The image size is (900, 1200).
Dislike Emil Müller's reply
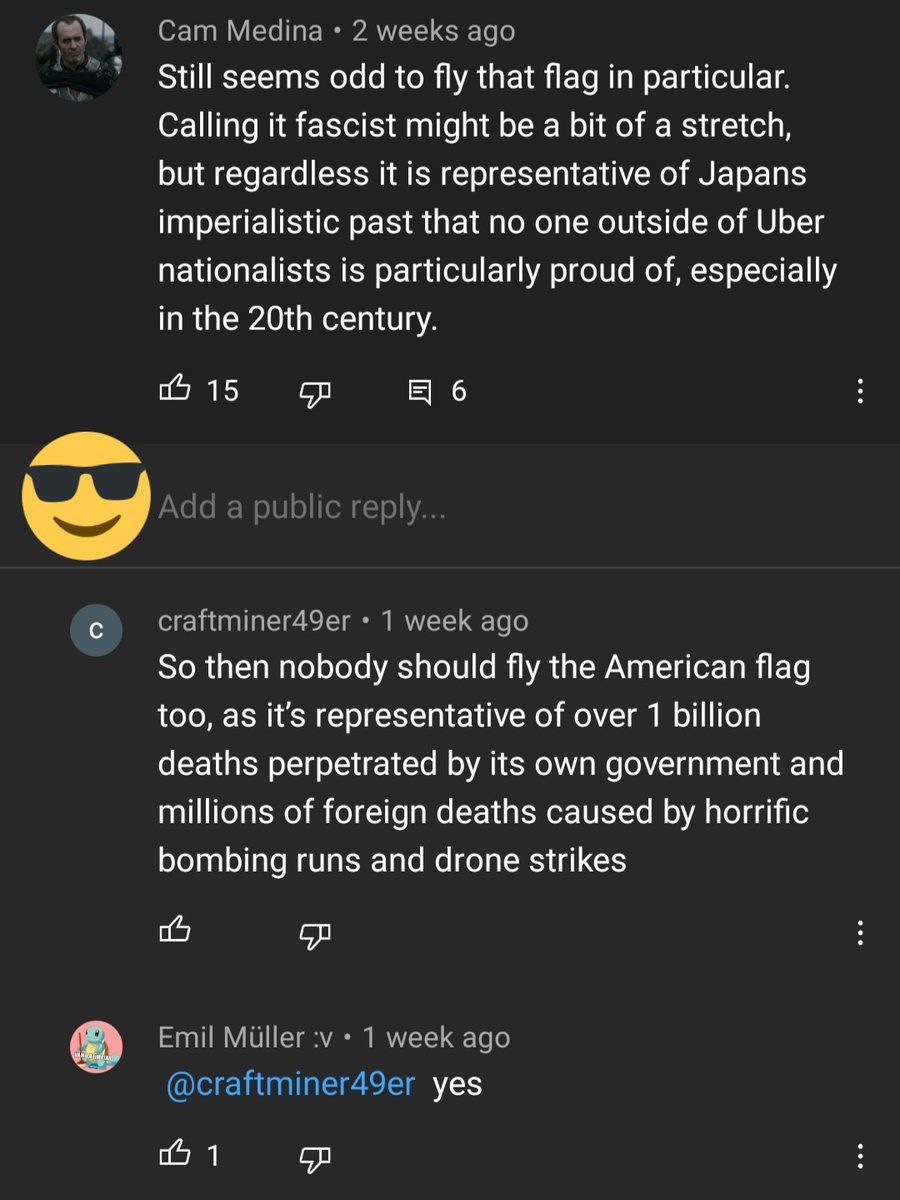tap(314, 1158)
